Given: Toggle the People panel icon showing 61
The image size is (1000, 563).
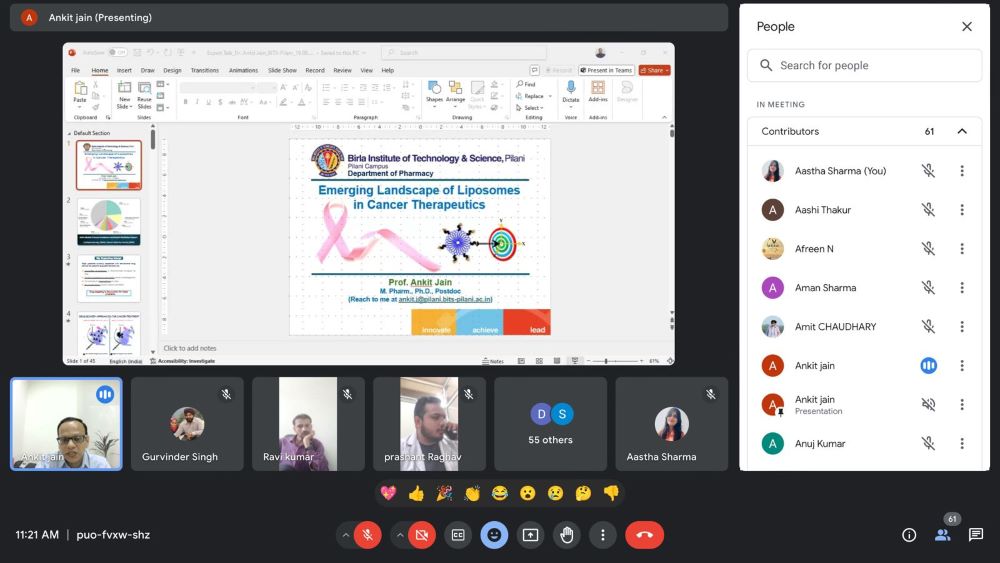Looking at the screenshot, I should coord(943,535).
